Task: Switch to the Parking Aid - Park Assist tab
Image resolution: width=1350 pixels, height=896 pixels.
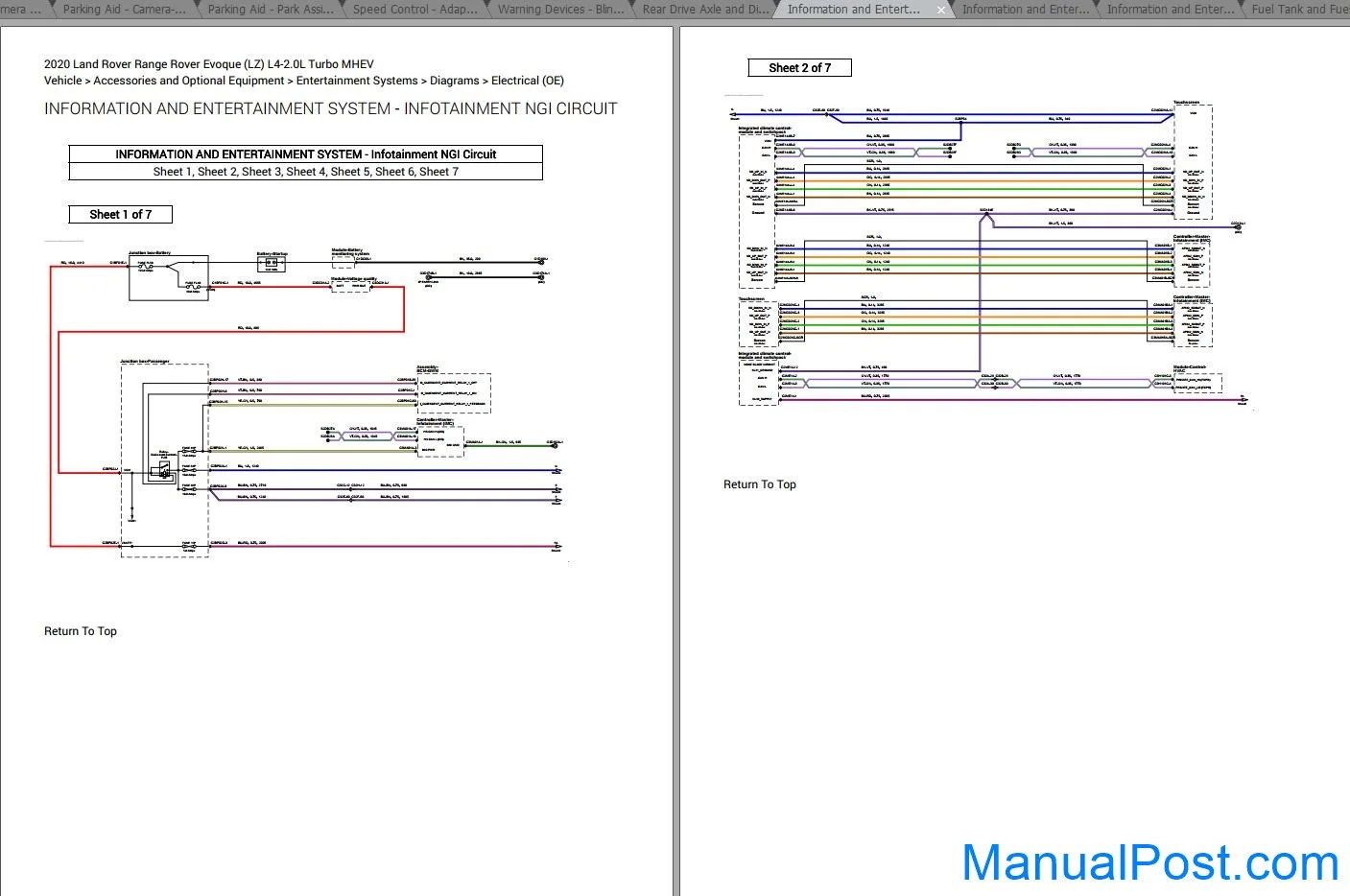Action: (269, 10)
